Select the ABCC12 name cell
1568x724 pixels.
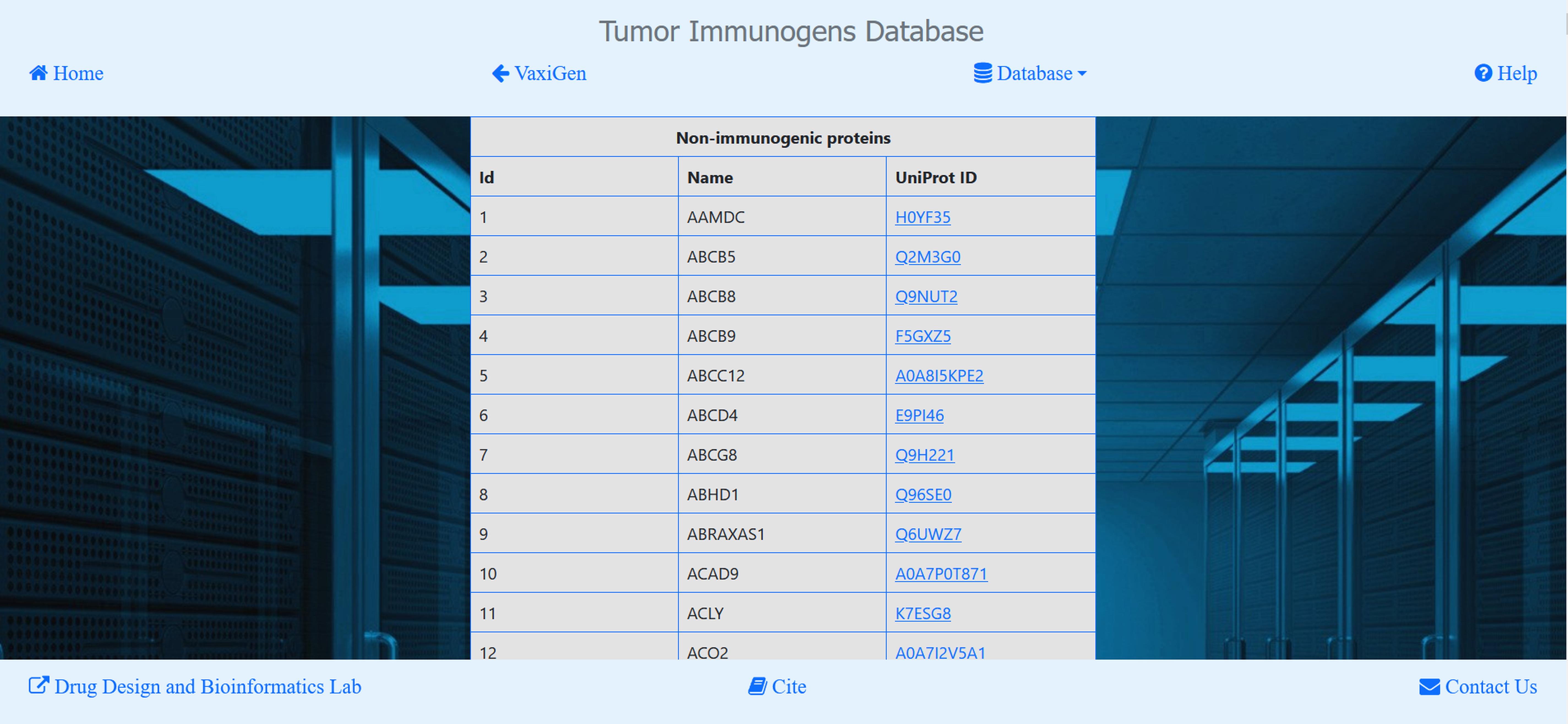point(782,375)
